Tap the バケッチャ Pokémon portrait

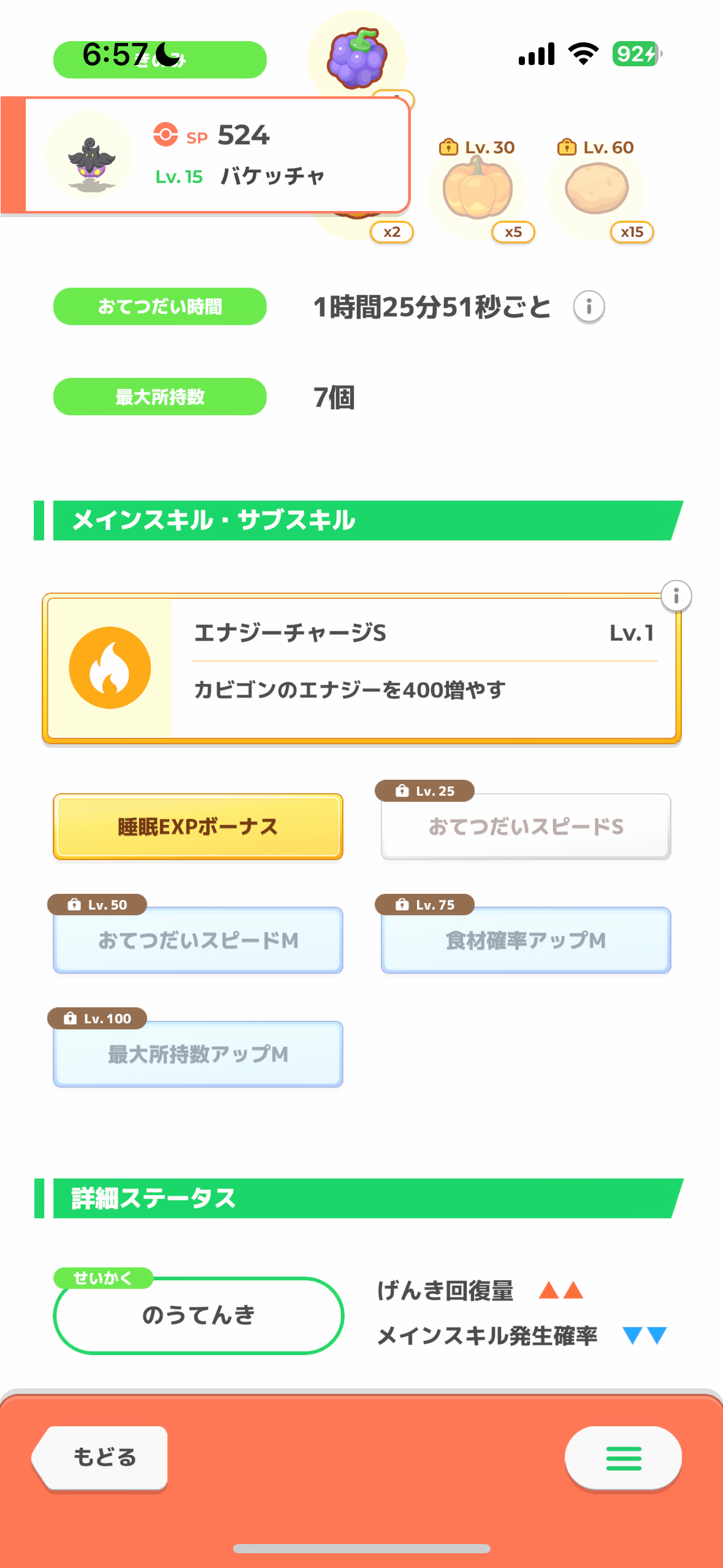[x=90, y=155]
